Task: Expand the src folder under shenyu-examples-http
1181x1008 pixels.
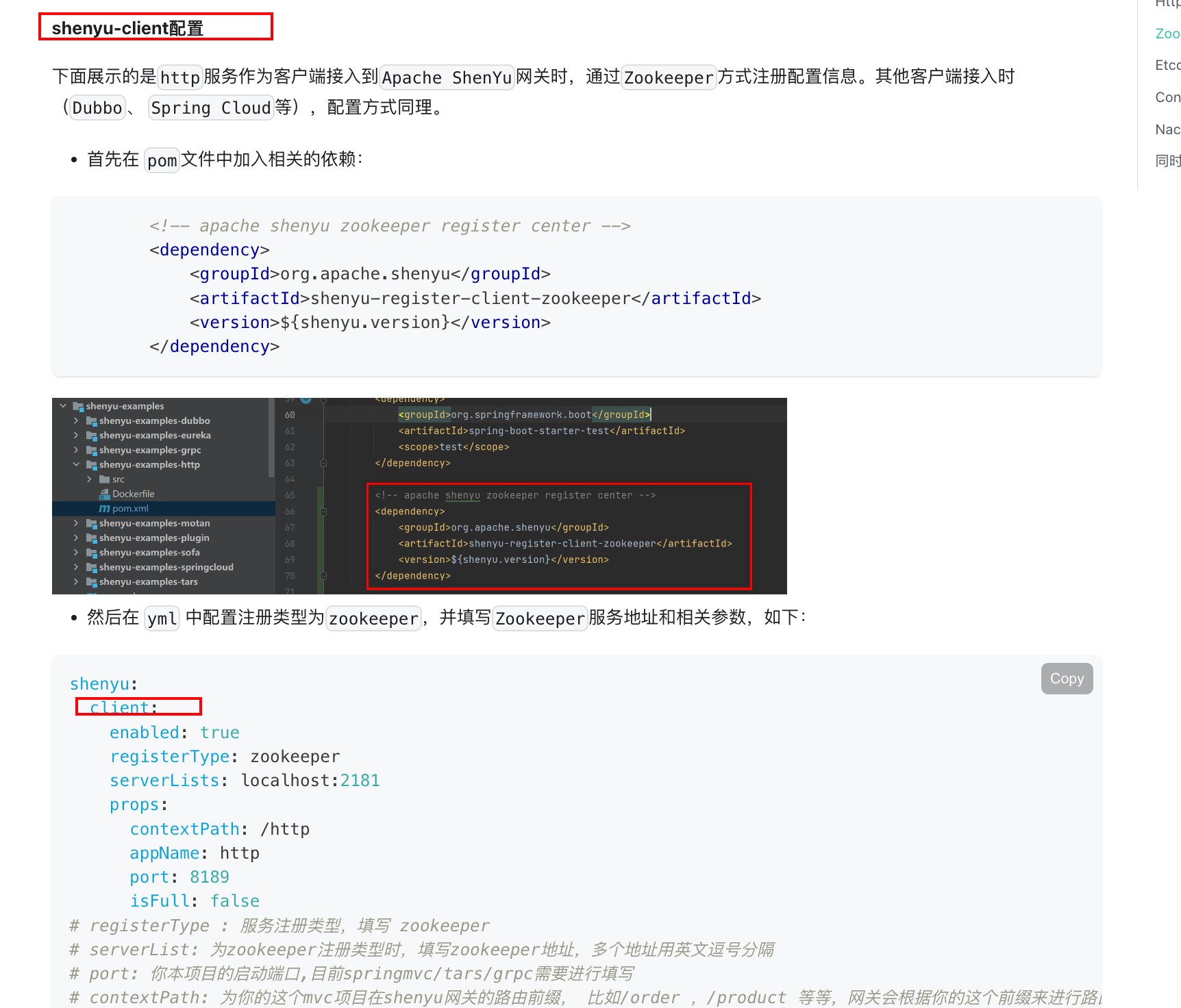Action: pyautogui.click(x=90, y=479)
